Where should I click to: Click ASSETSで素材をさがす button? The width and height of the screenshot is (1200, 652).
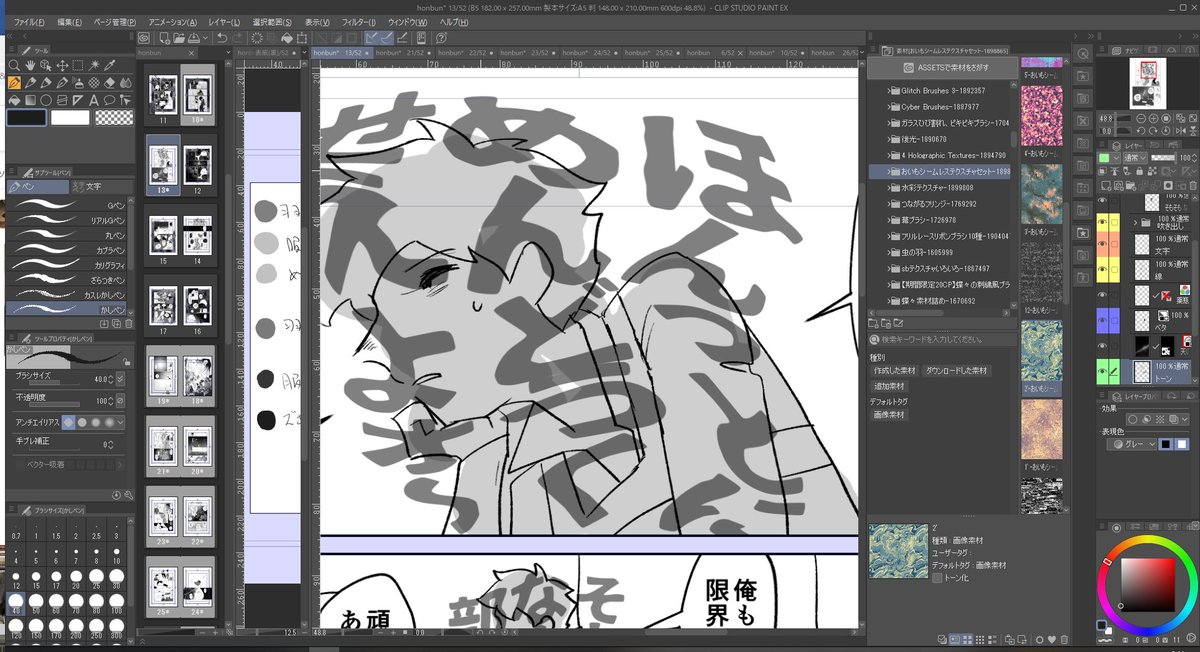942,67
